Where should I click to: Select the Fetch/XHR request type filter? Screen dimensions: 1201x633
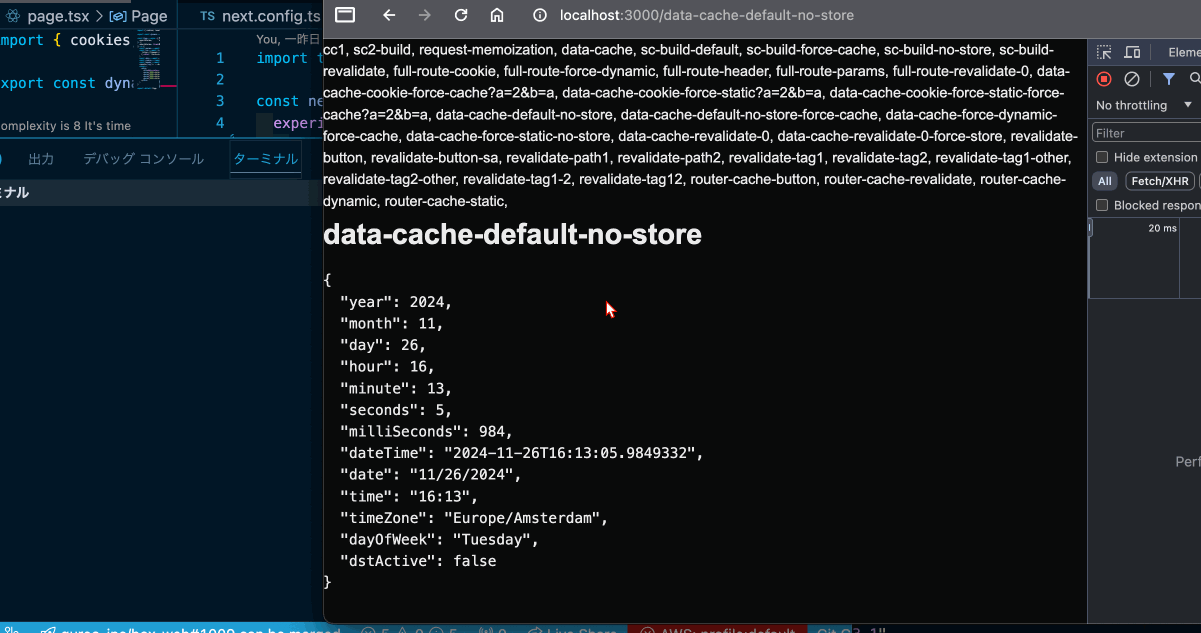(x=1159, y=181)
